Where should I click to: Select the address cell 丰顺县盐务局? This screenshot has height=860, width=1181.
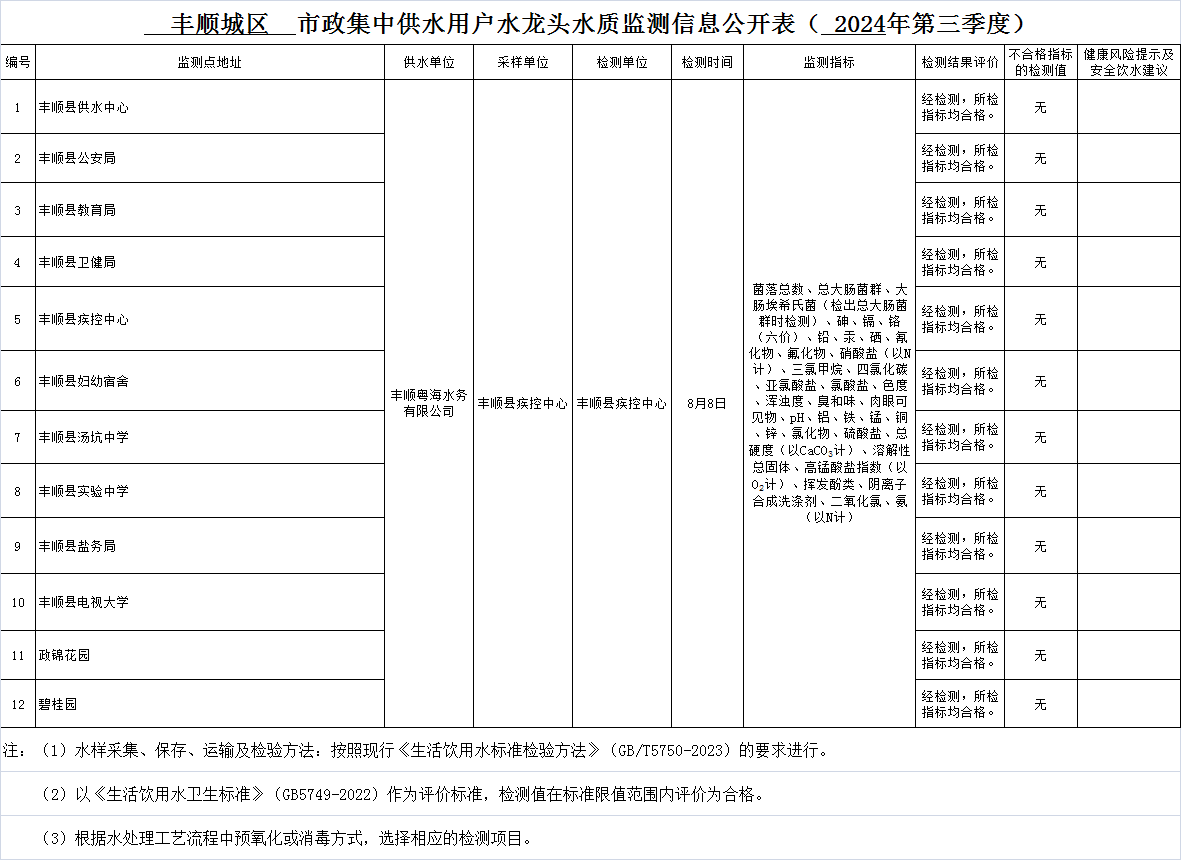(210, 546)
